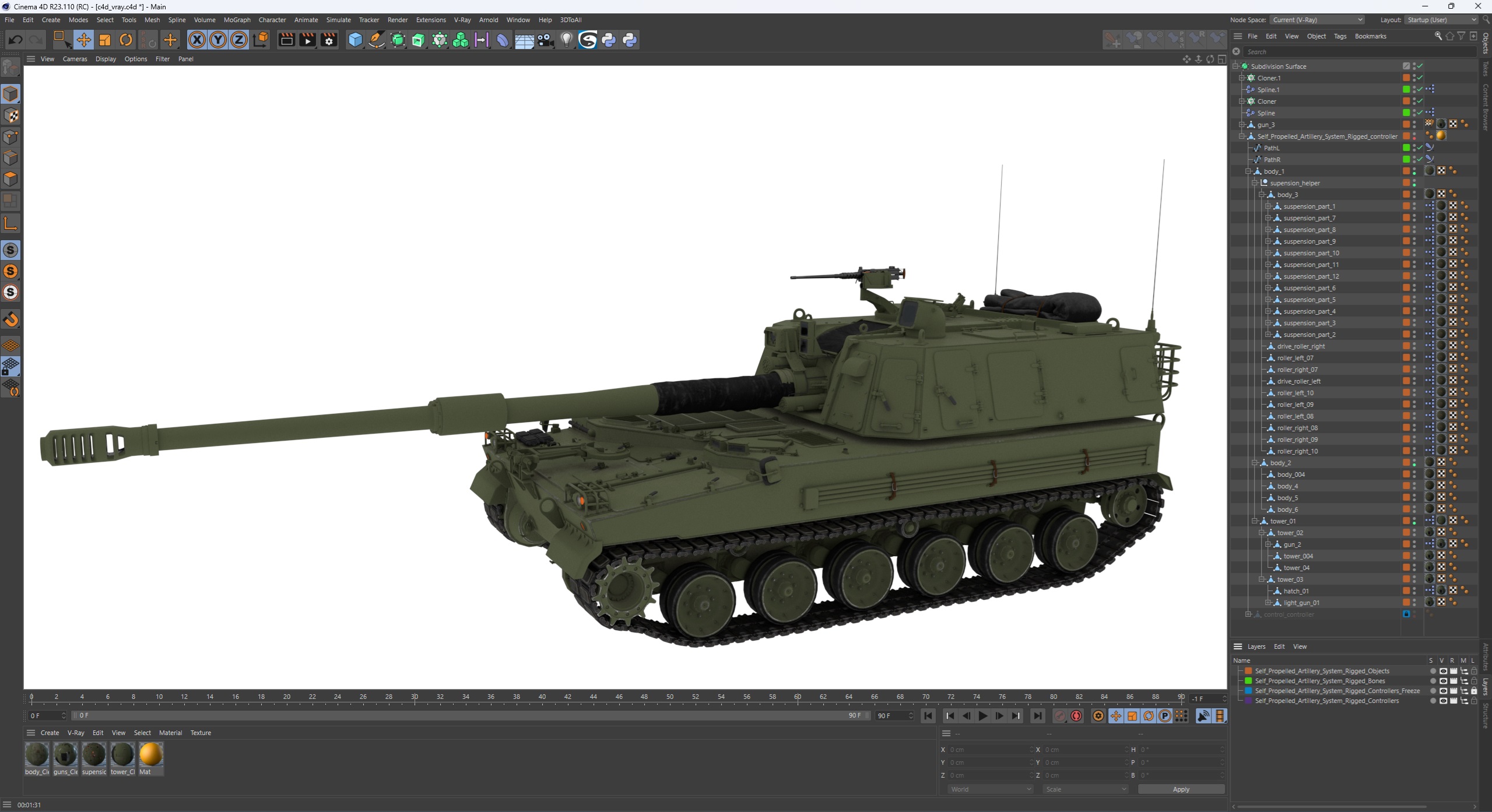
Task: Open the viewport Cameras menu
Action: [x=75, y=59]
